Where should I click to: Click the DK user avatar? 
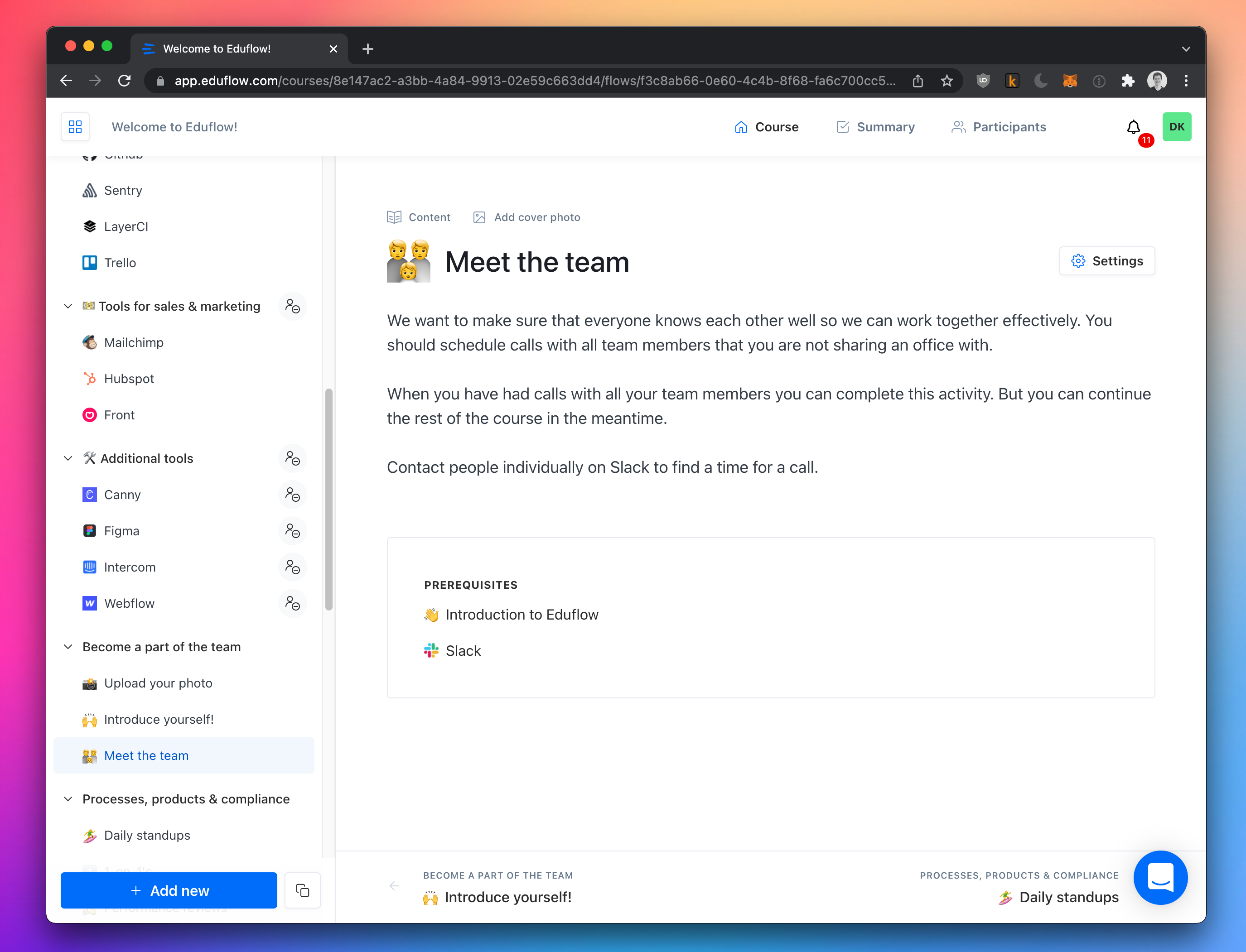click(1176, 126)
